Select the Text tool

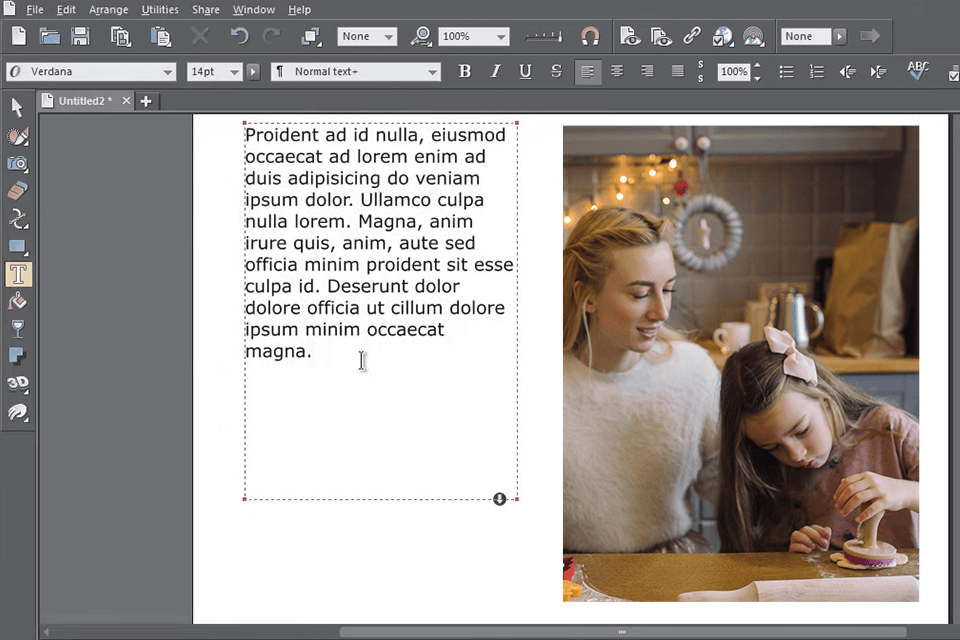pos(18,274)
